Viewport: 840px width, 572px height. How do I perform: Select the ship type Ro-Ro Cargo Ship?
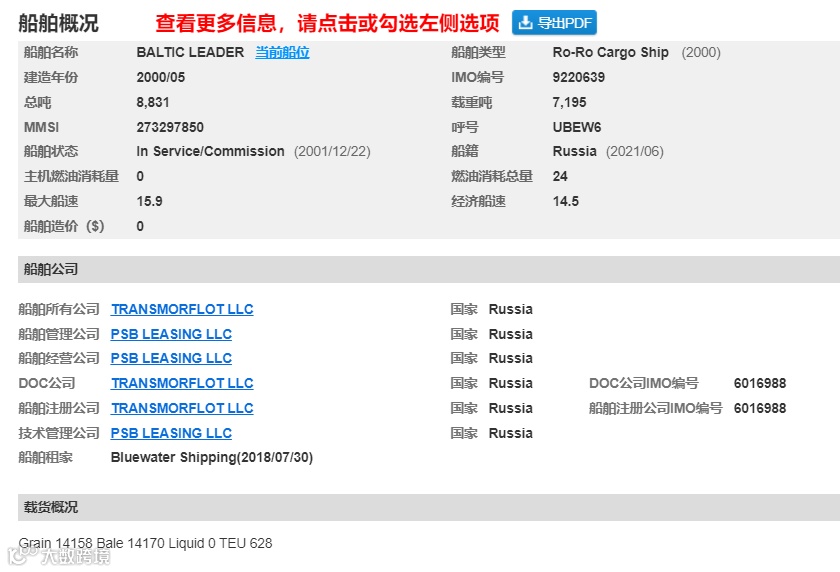(x=610, y=52)
